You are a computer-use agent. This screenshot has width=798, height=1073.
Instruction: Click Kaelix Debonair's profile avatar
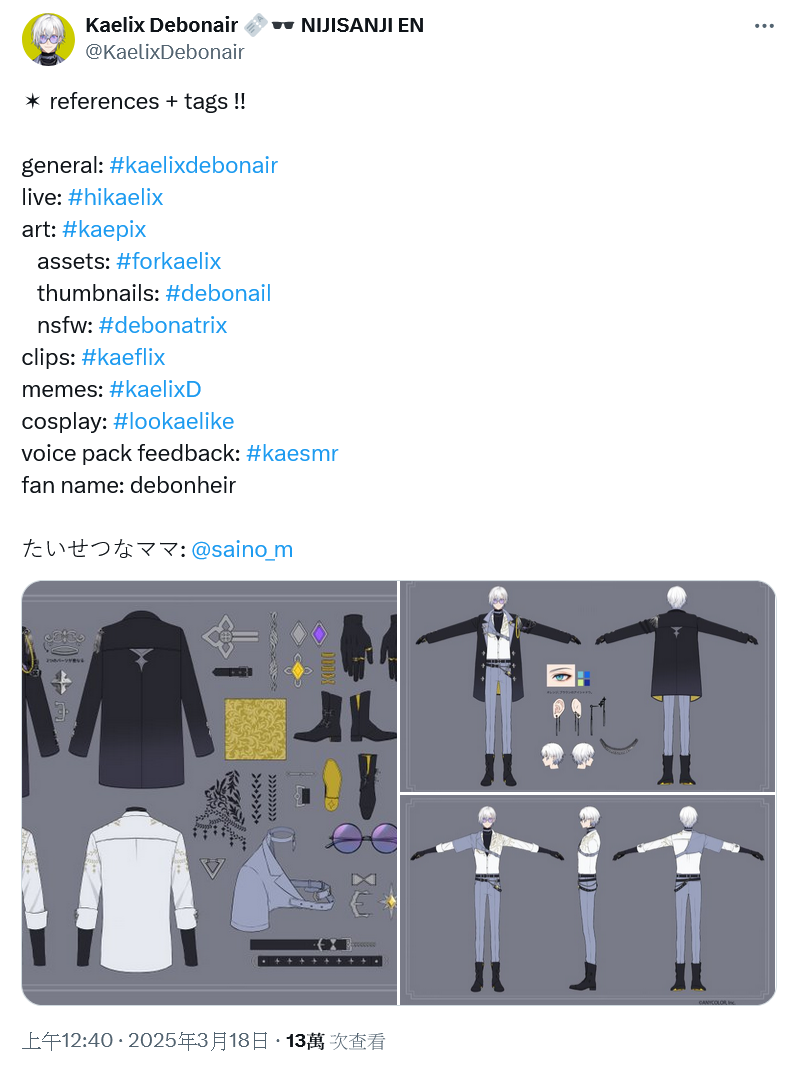pos(48,39)
